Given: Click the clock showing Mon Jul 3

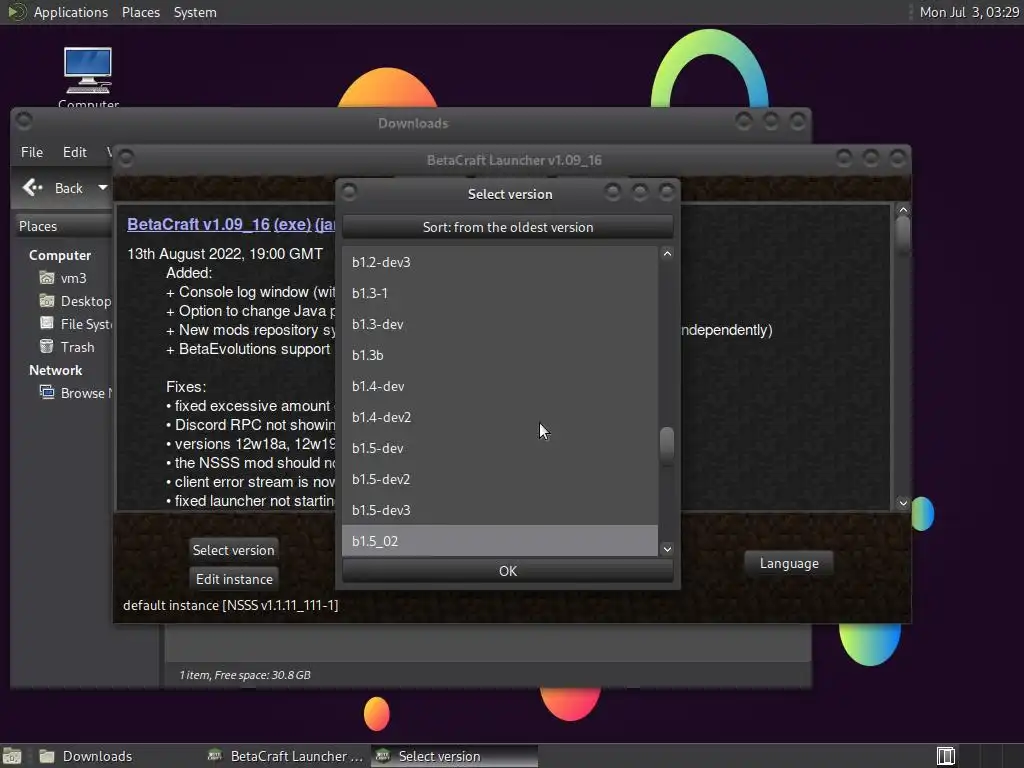Looking at the screenshot, I should pos(968,12).
